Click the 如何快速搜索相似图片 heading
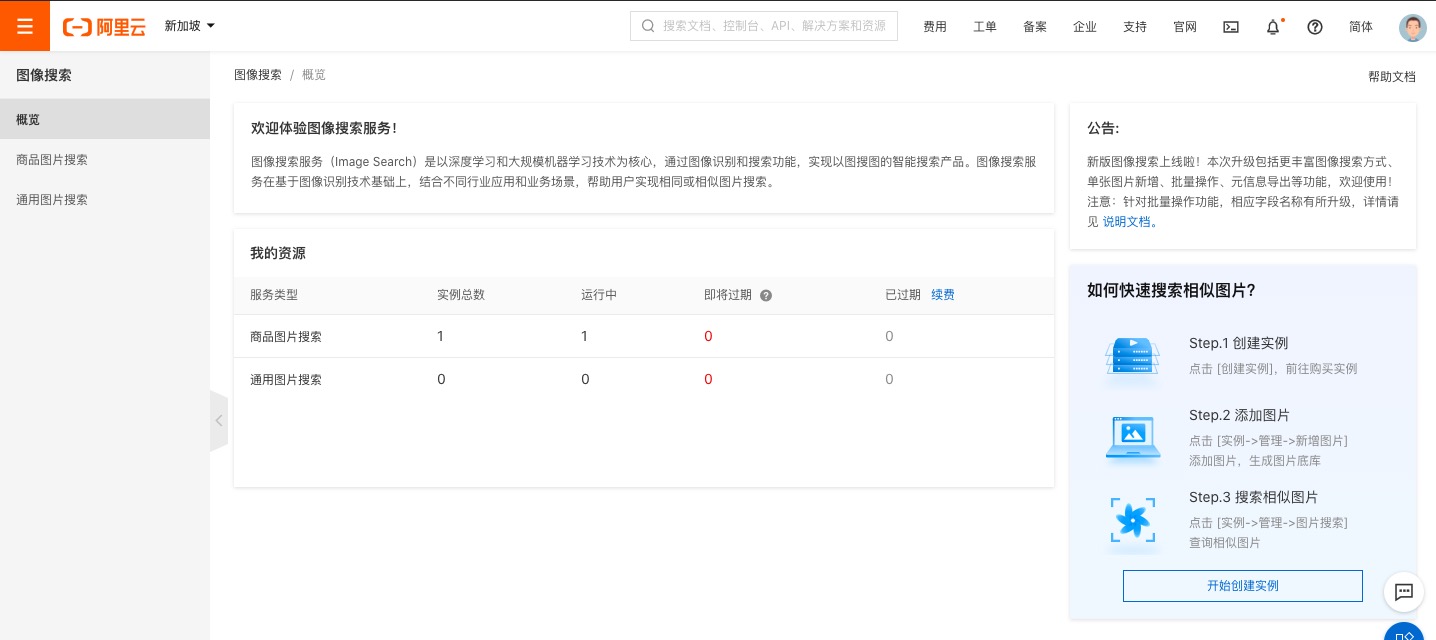 pos(1171,291)
